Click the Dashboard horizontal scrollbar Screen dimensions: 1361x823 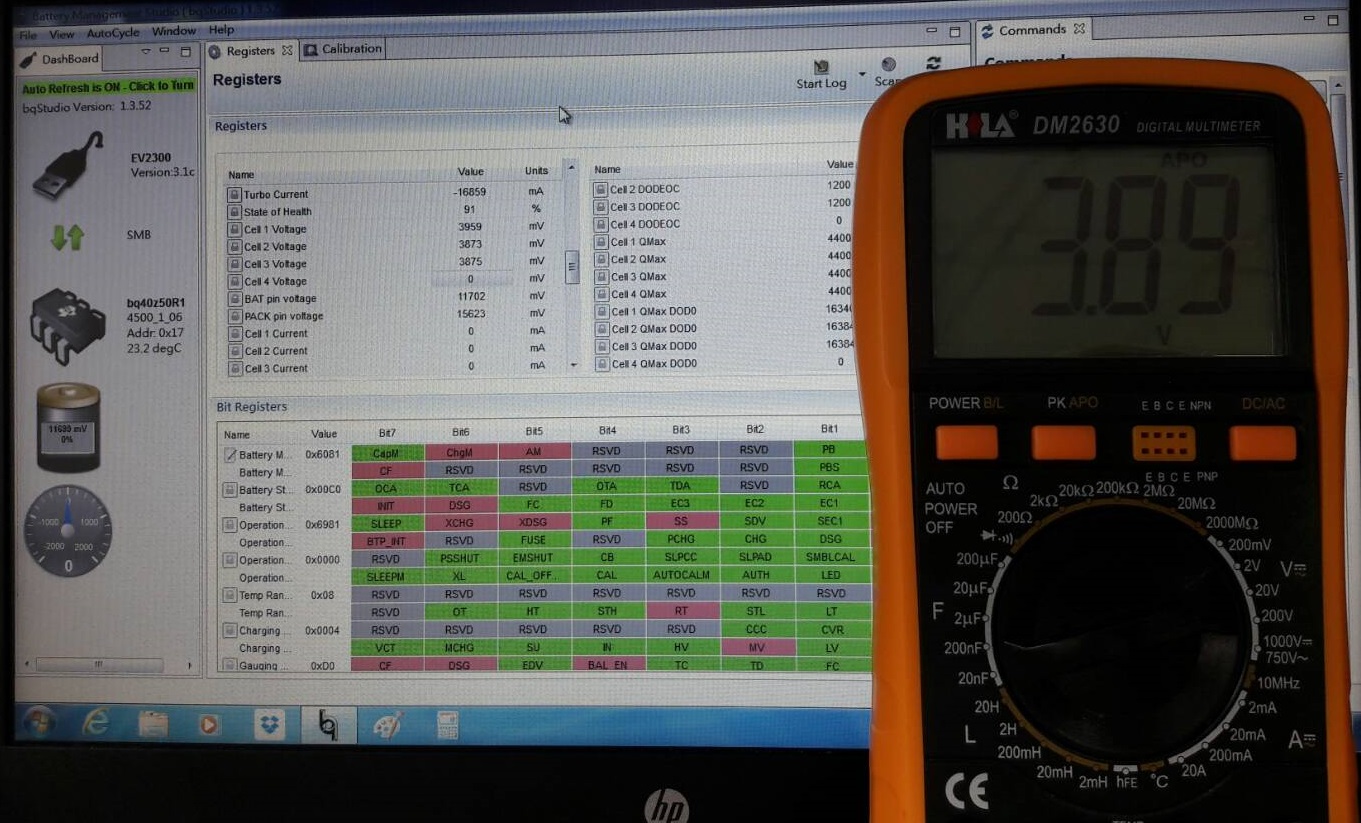click(100, 665)
